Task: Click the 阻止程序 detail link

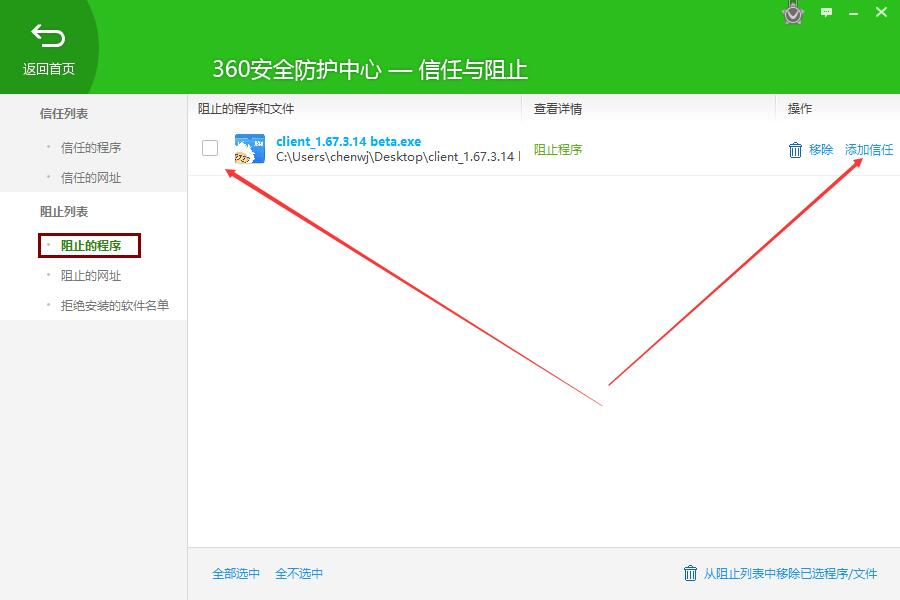Action: pyautogui.click(x=558, y=150)
